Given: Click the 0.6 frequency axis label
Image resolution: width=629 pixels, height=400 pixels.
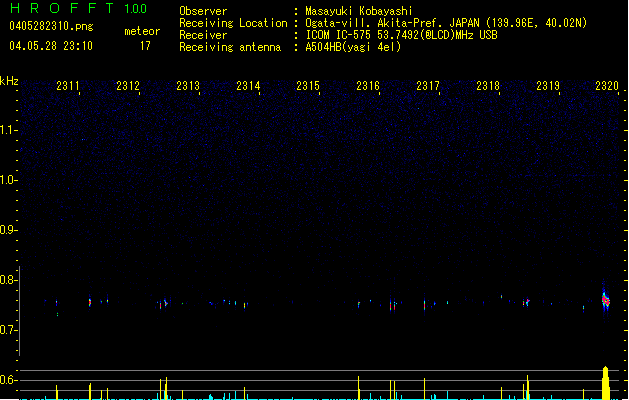Looking at the screenshot, I should [x=8, y=380].
